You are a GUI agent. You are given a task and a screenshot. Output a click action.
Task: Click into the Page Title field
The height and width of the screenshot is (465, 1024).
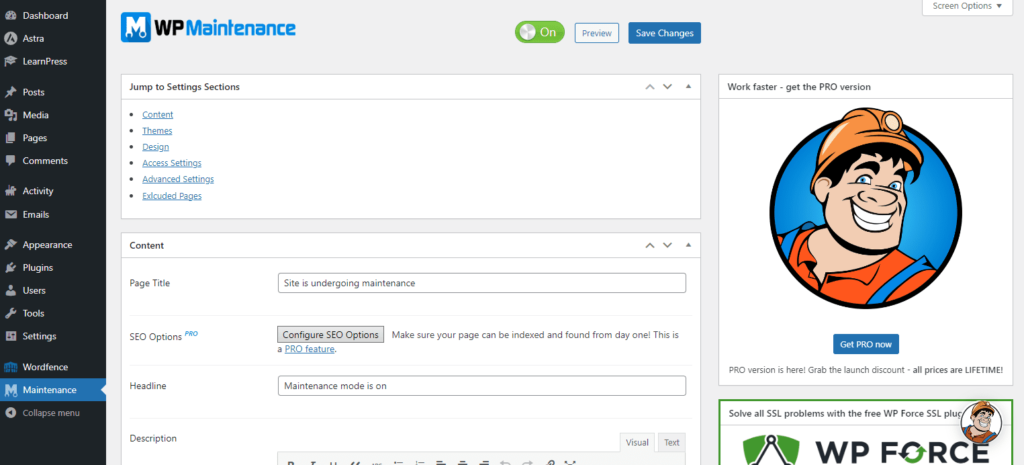click(x=481, y=283)
